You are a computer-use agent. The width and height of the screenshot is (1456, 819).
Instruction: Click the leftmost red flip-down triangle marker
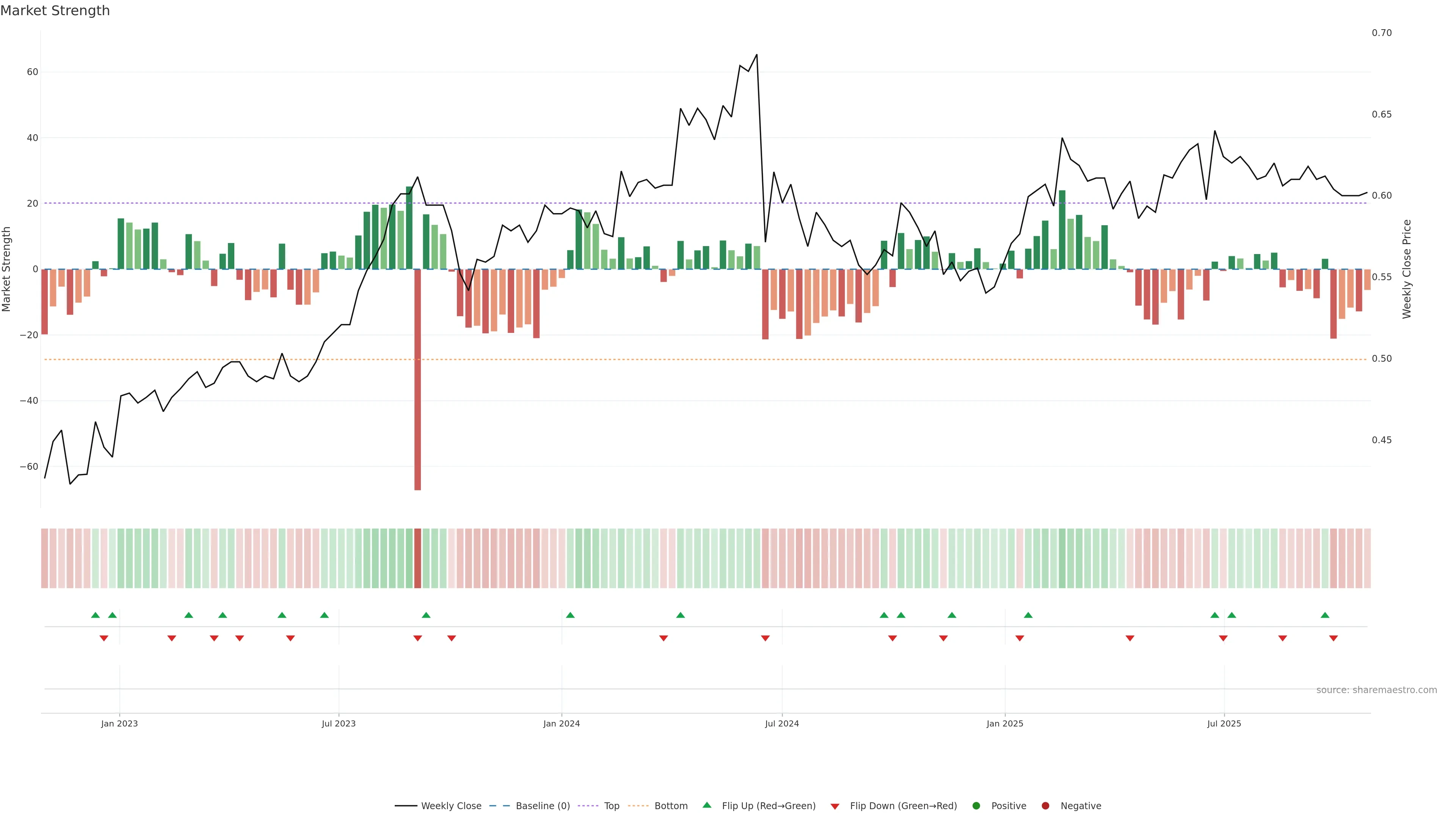point(104,638)
